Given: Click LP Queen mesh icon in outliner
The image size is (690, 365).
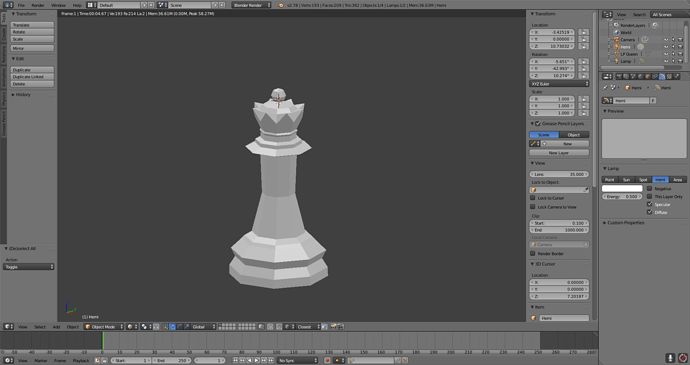Looking at the screenshot, I should coord(617,54).
